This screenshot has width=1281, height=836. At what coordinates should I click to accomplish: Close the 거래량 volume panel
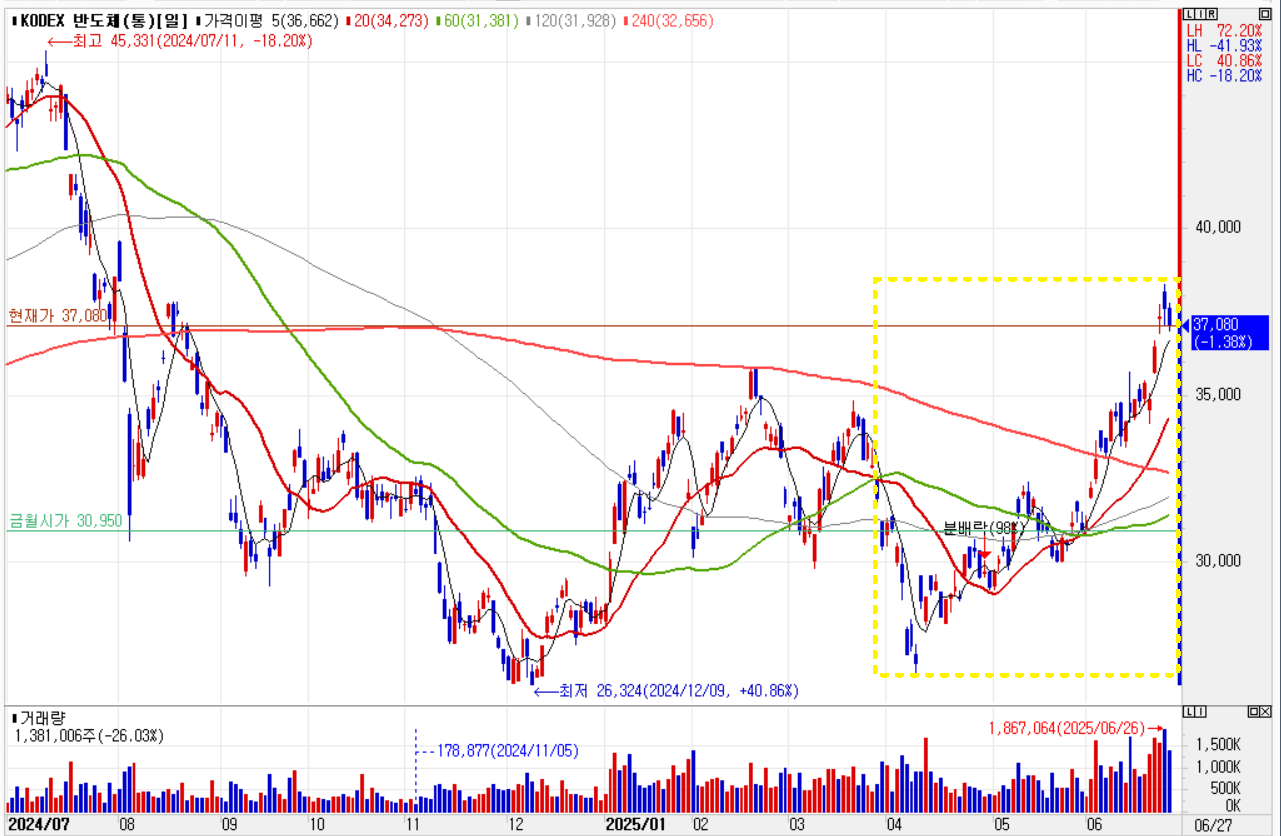[1265, 711]
